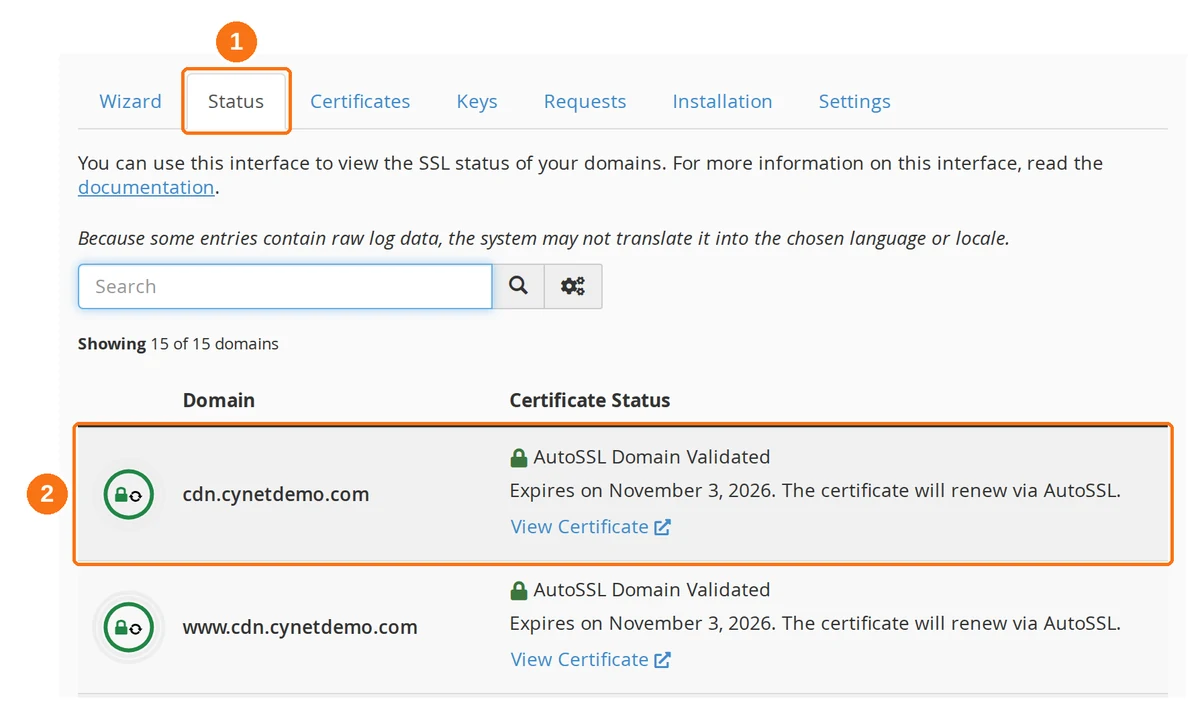Click external-link icon in cdn.cynetdemo.com row
1200x711 pixels.
pyautogui.click(x=662, y=527)
